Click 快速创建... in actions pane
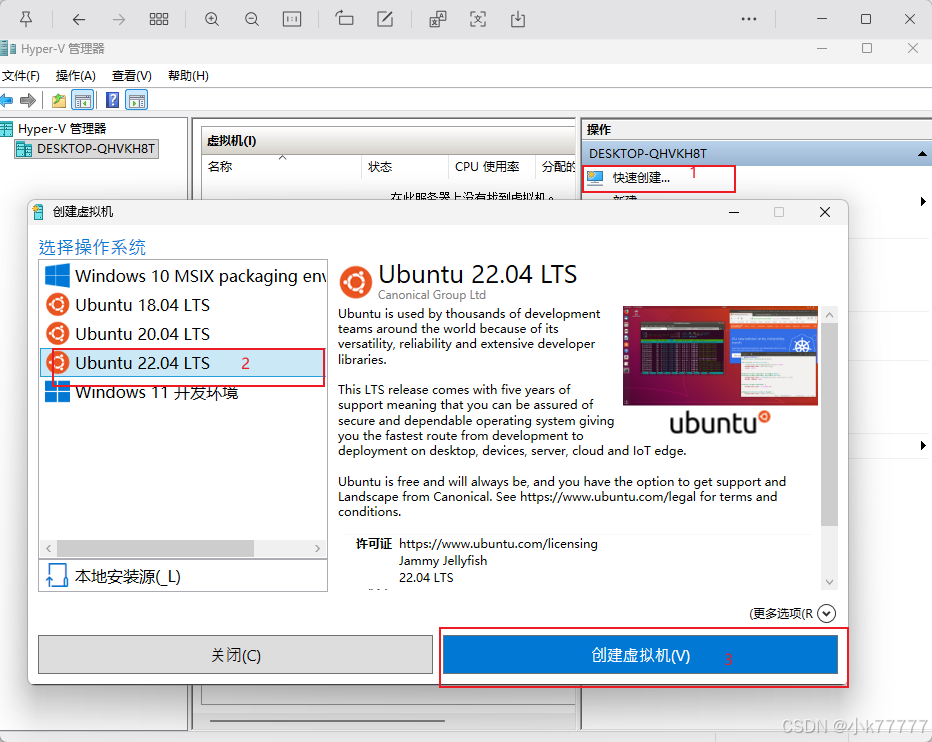 pos(641,178)
